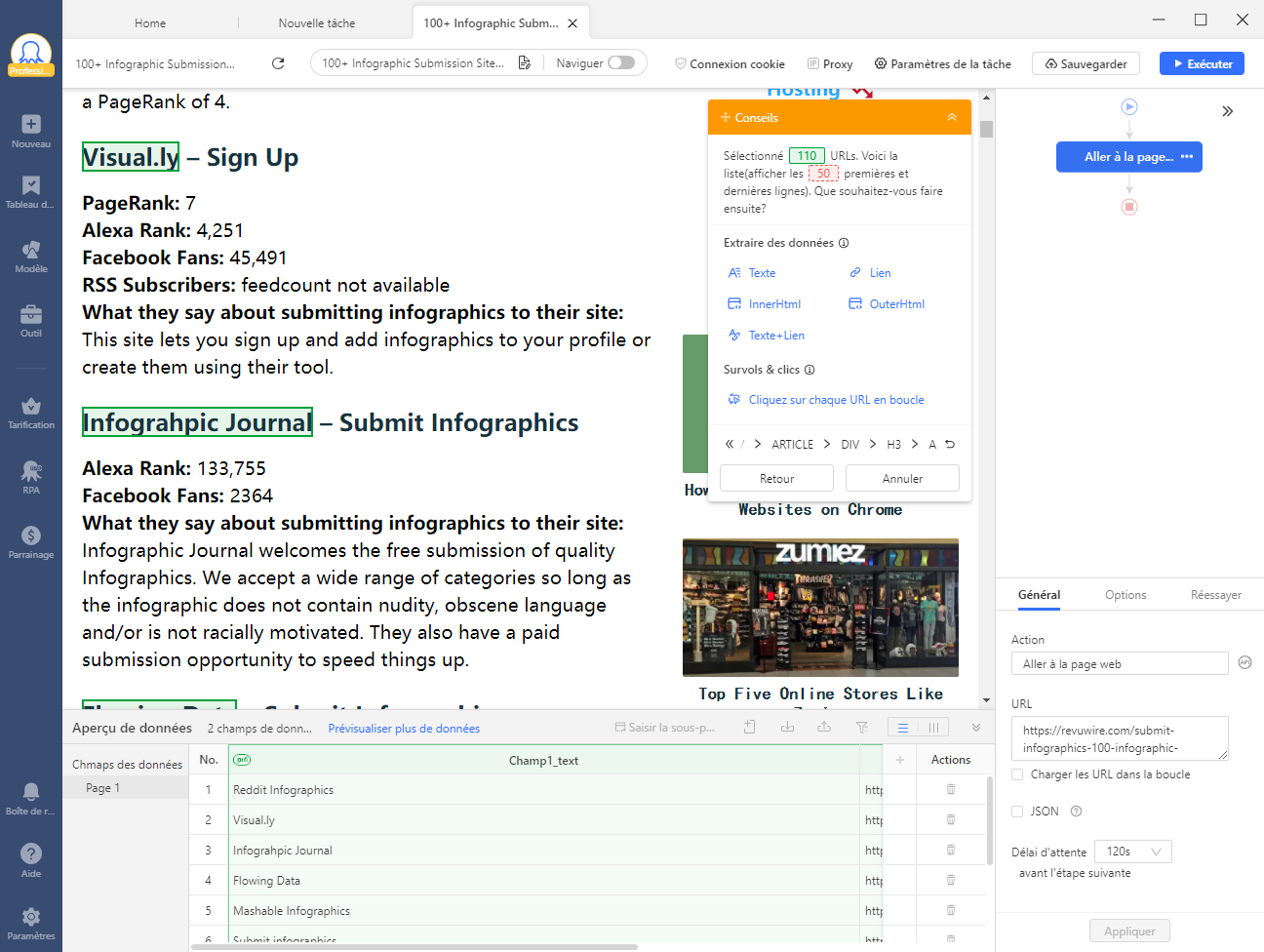Reload the page with refresh icon
1264x952 pixels.
pyautogui.click(x=278, y=63)
